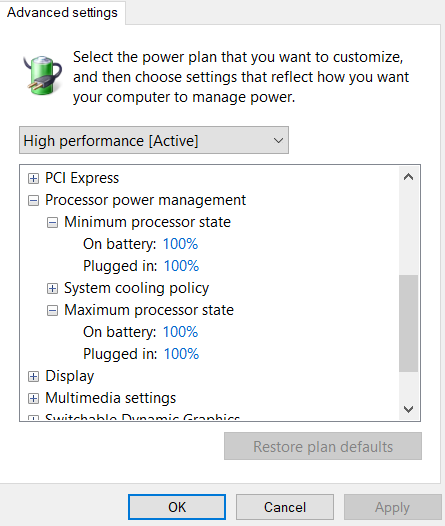Select the Advanced settings tab
Screen dimensions: 445x526
[x=62, y=12]
